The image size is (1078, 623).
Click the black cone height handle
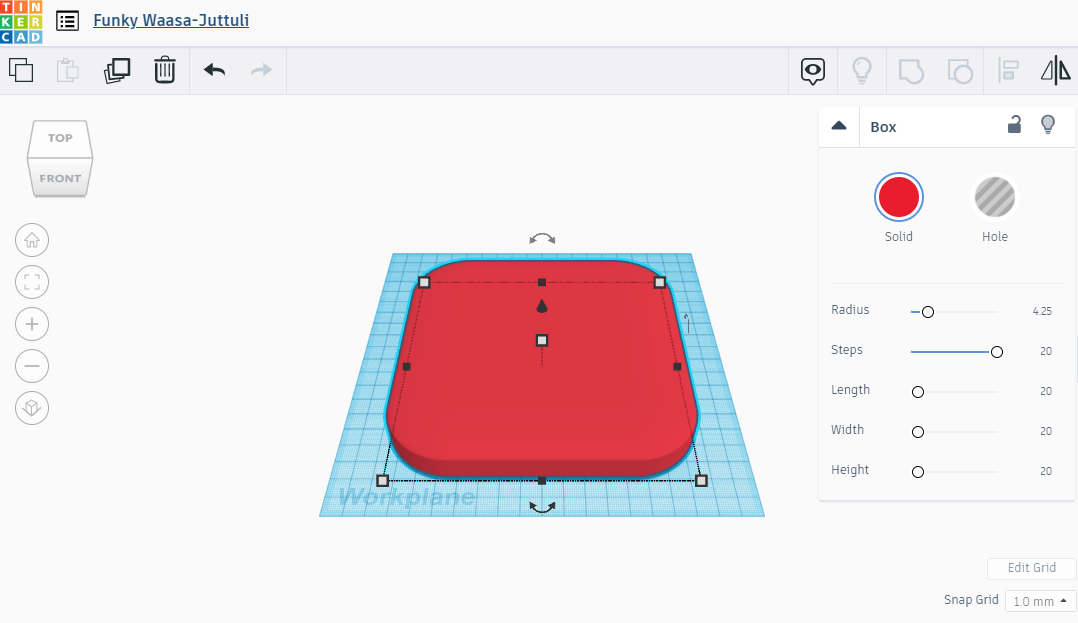point(542,306)
